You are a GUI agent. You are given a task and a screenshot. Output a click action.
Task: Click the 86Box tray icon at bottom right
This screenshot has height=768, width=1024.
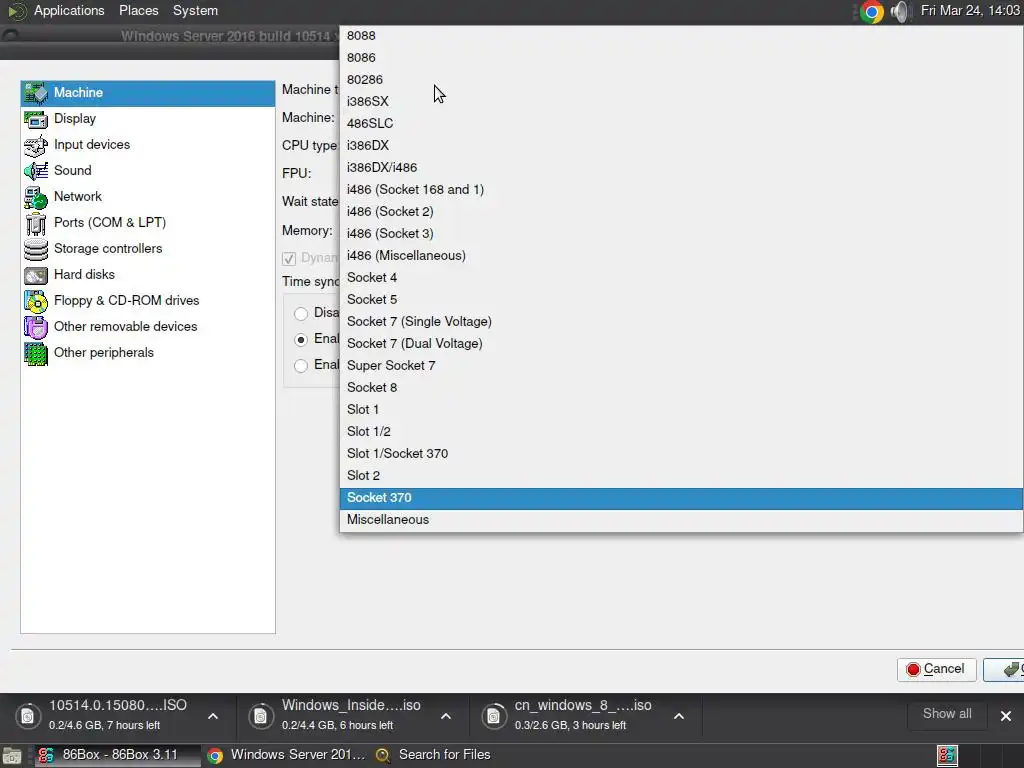pos(947,756)
